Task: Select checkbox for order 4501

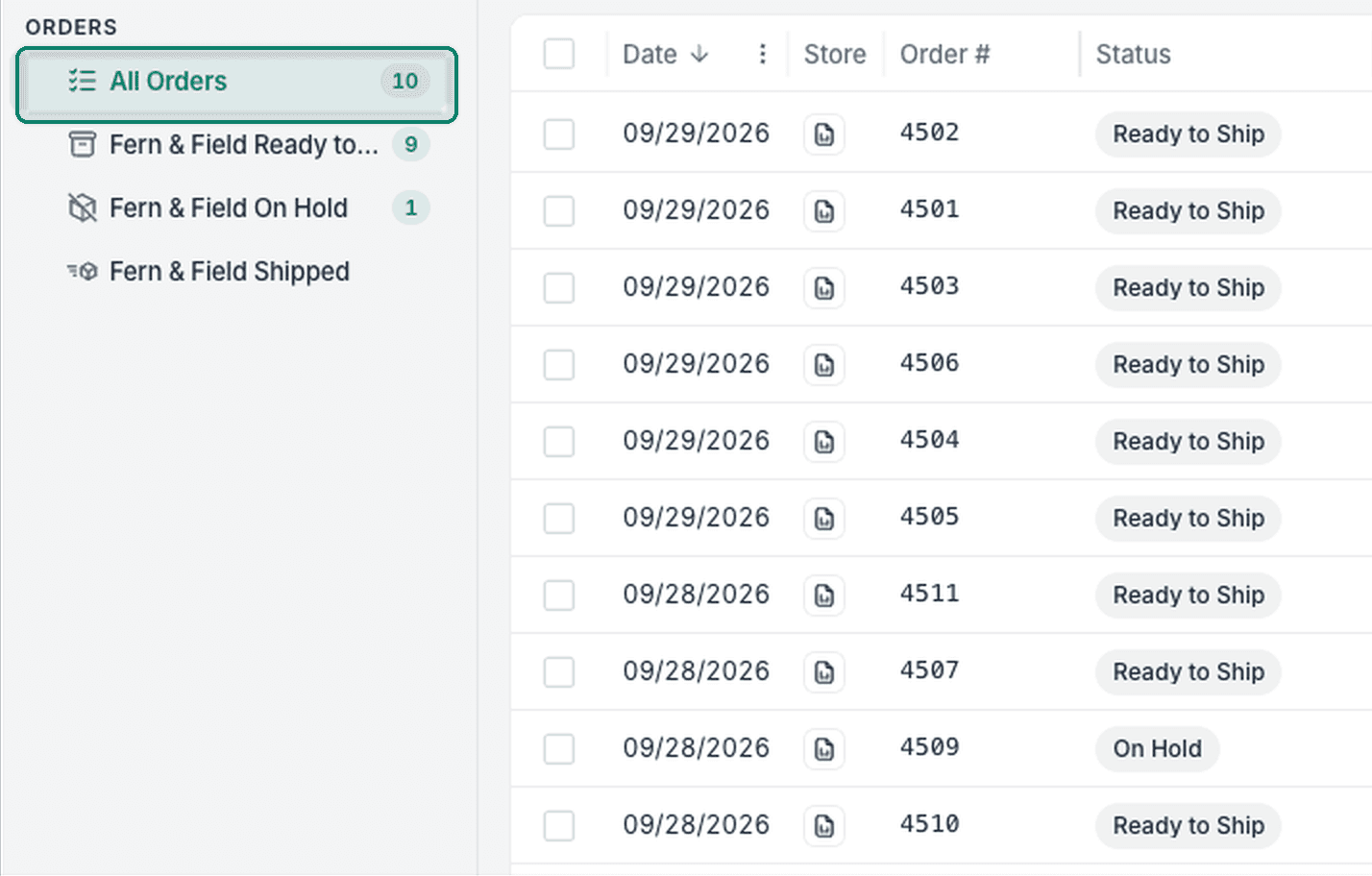Action: pyautogui.click(x=559, y=211)
